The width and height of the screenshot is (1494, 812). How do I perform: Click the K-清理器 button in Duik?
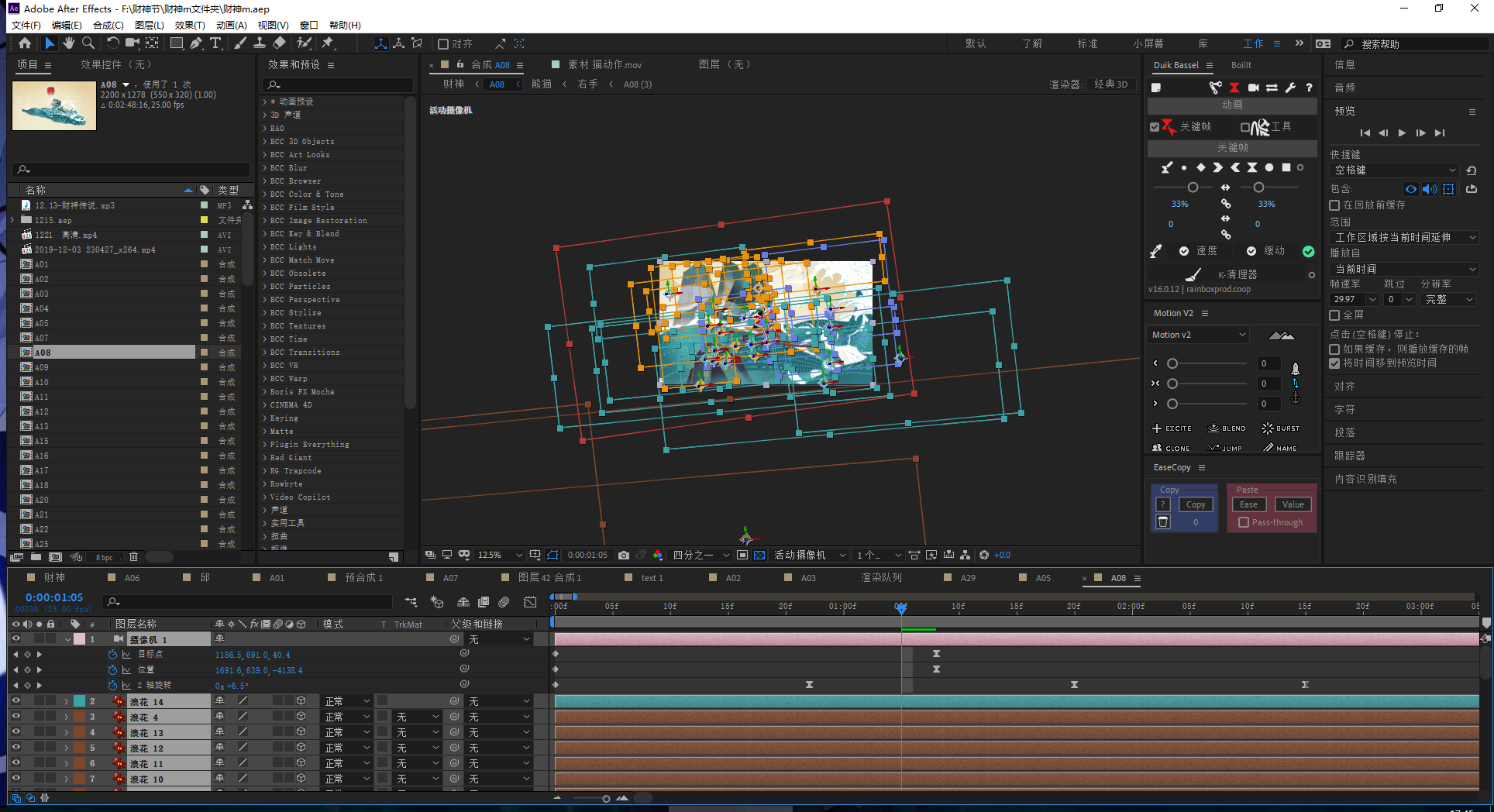coord(1227,274)
